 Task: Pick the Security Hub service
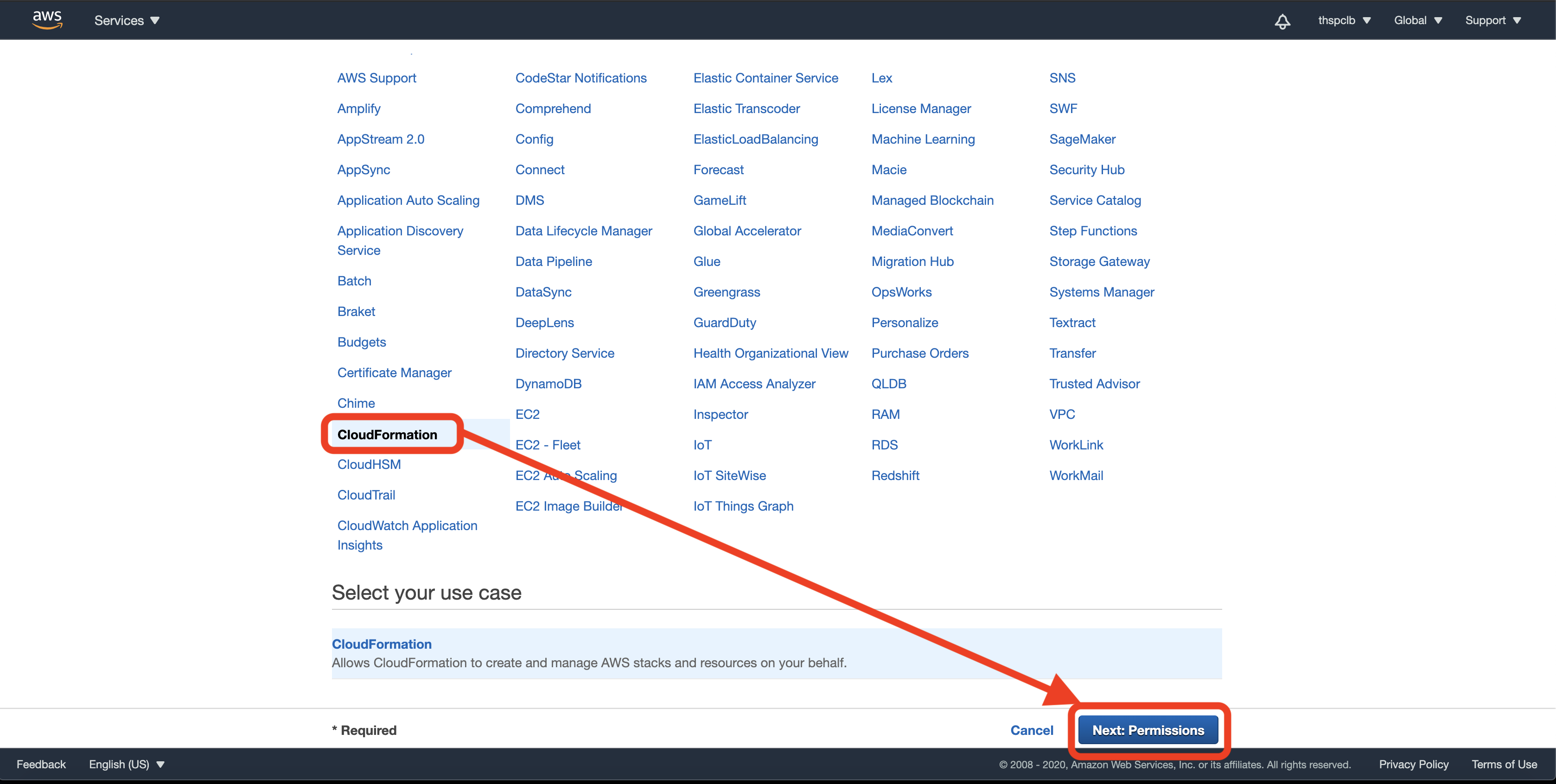click(1087, 170)
